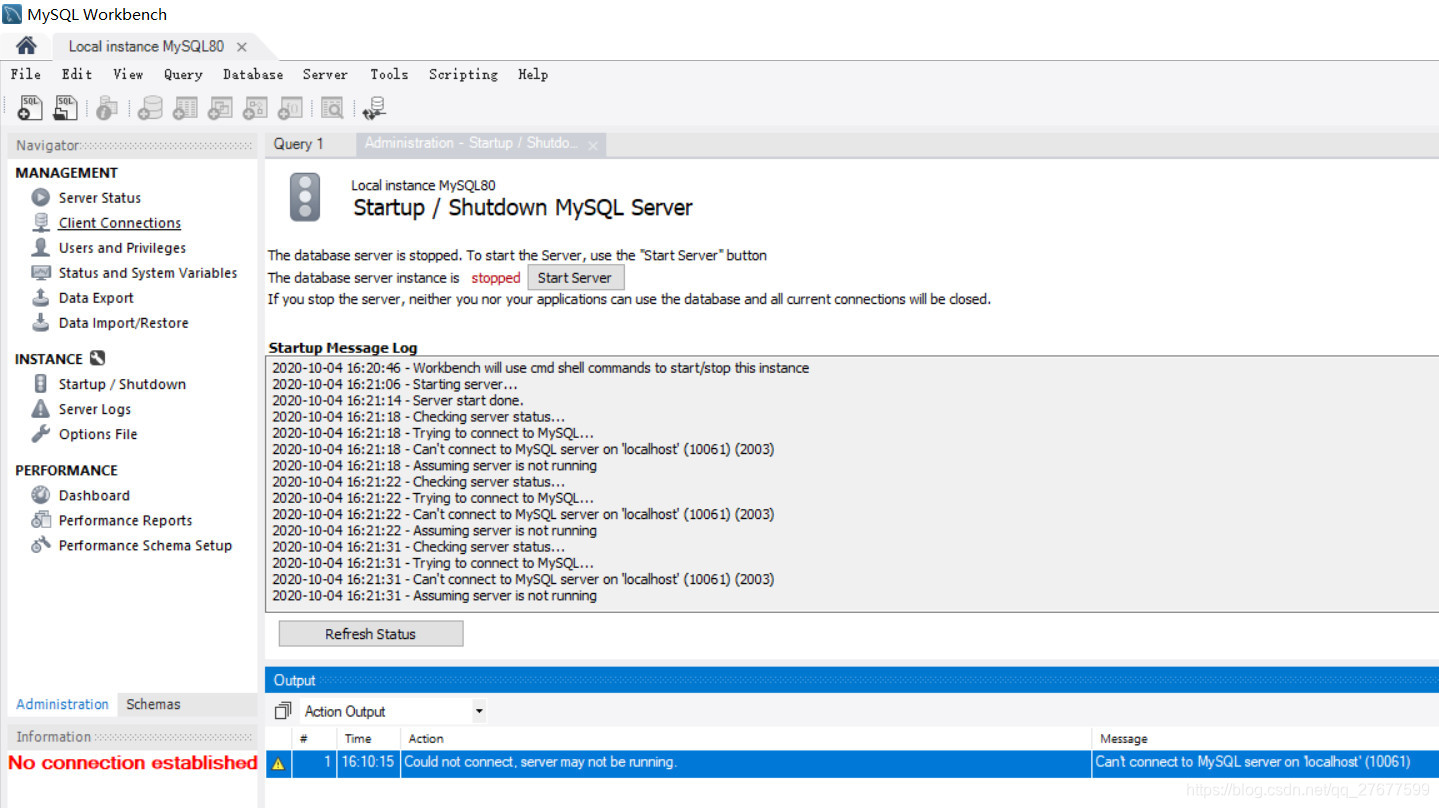Open the Database menu

253,74
